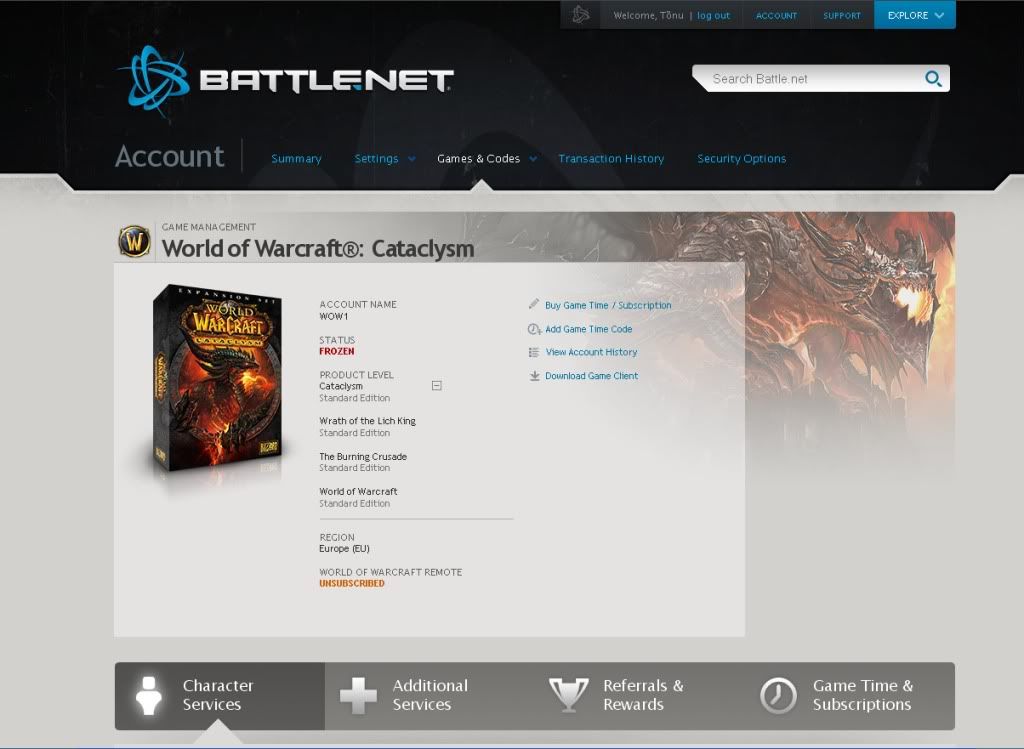Click the small Blizzard icon in top bar
The height and width of the screenshot is (749, 1024).
580,15
